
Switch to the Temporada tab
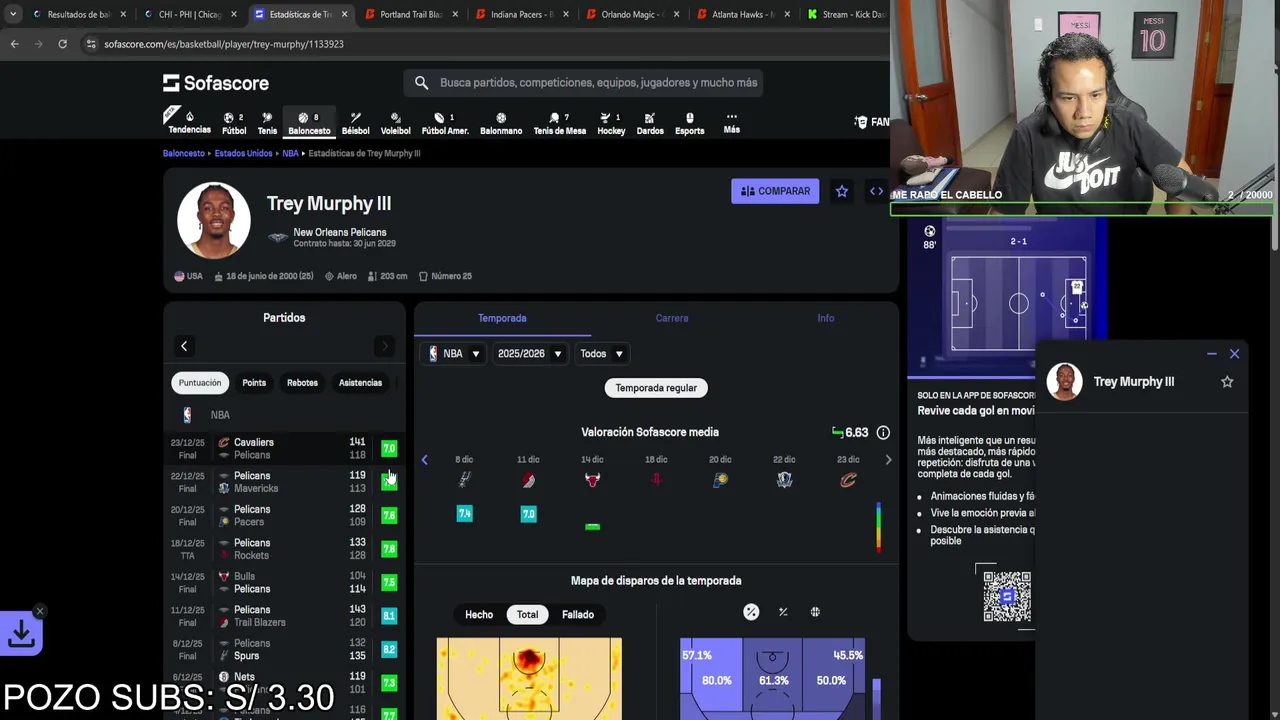(502, 318)
